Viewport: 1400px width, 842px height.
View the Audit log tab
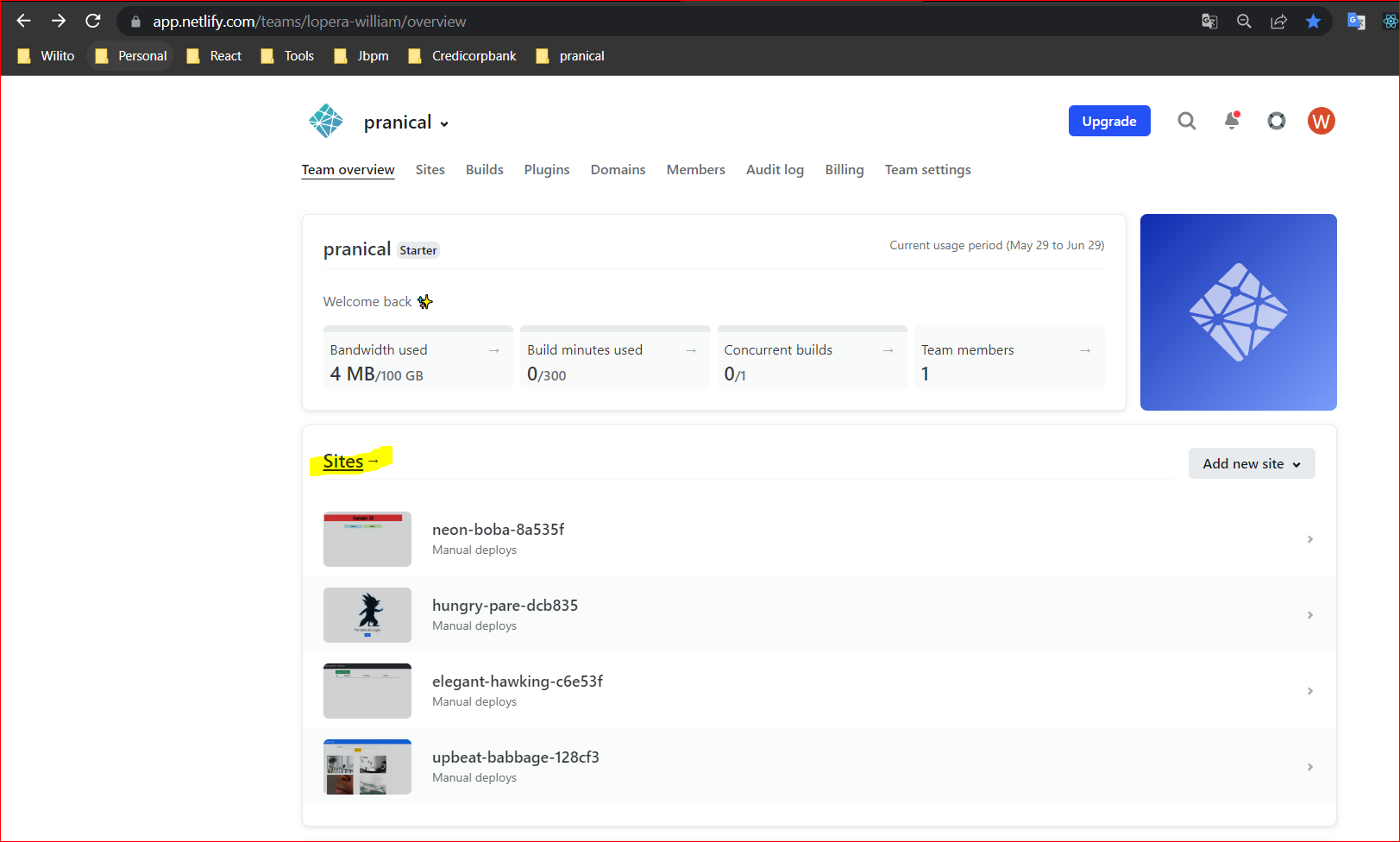(x=775, y=170)
